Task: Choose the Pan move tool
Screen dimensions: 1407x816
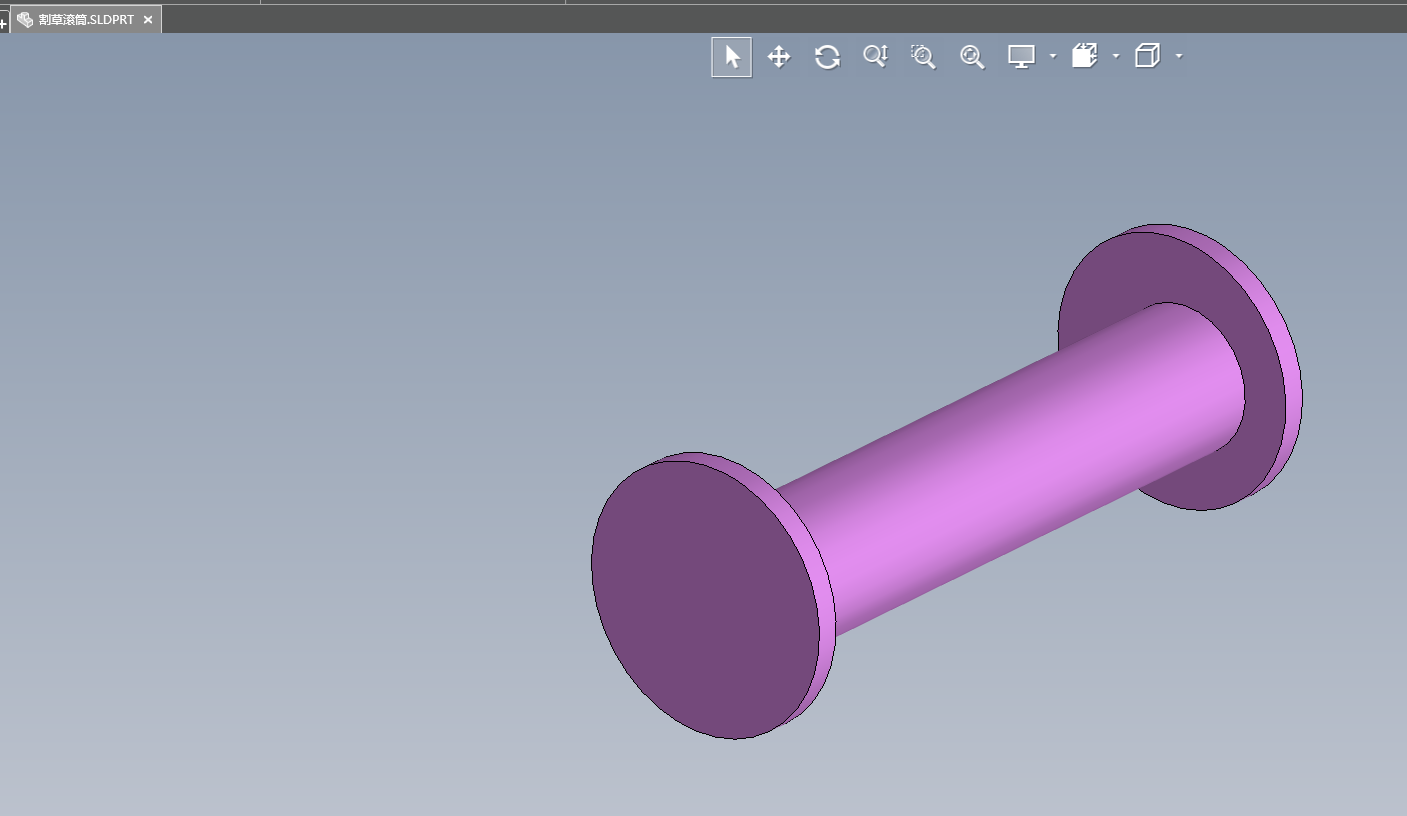Action: tap(779, 57)
